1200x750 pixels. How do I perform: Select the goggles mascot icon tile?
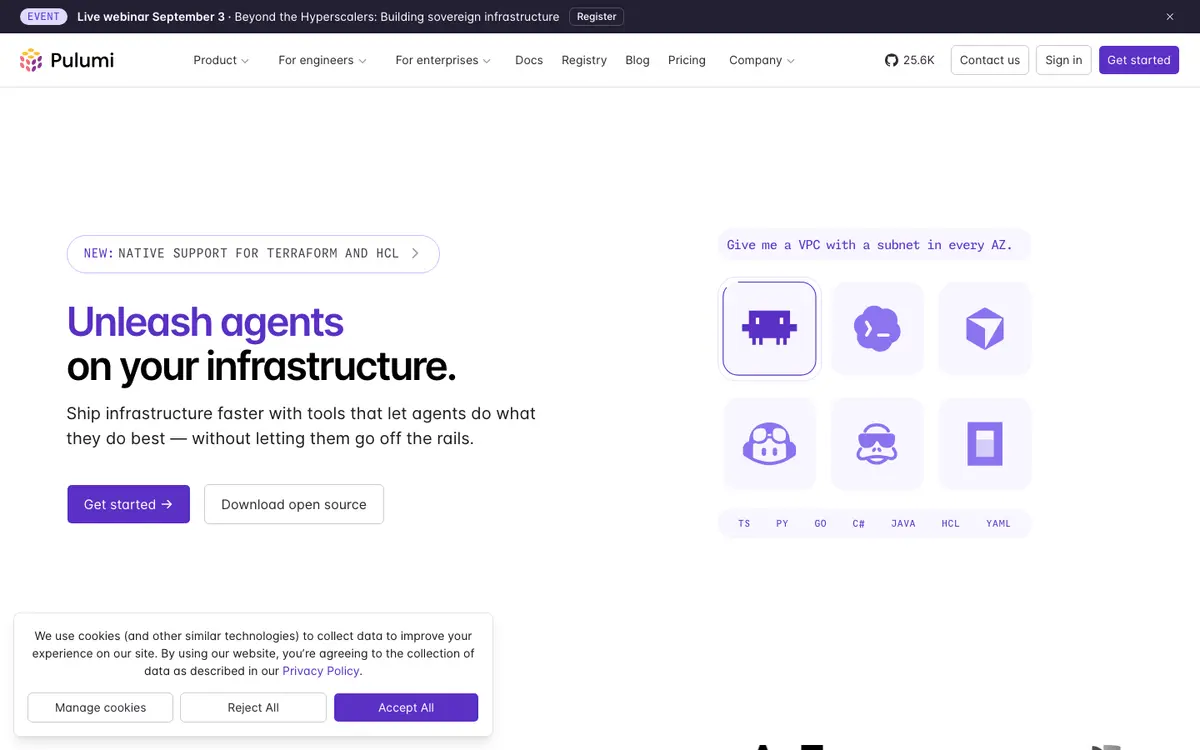coord(769,444)
